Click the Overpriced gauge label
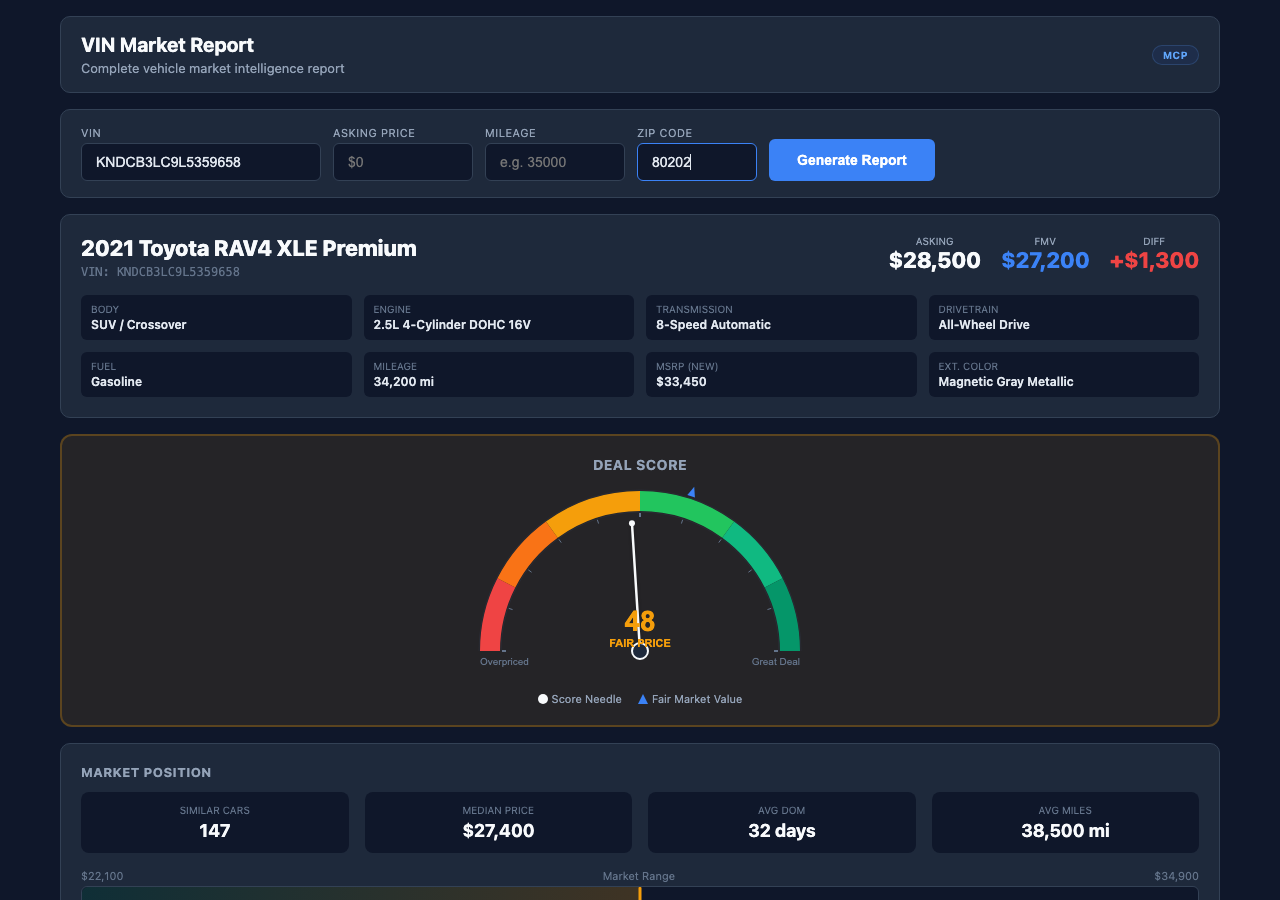The width and height of the screenshot is (1280, 900). pos(504,662)
